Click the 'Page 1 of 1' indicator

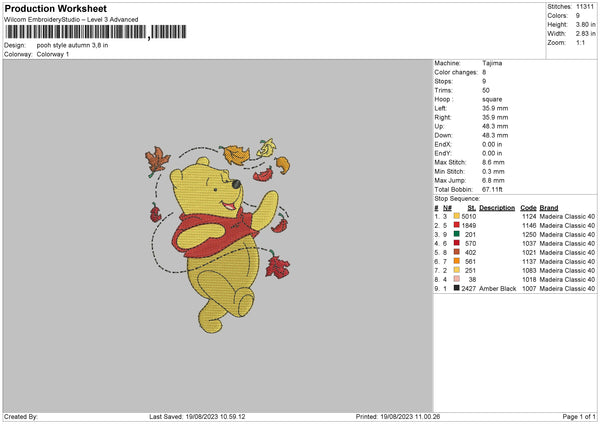[579, 416]
